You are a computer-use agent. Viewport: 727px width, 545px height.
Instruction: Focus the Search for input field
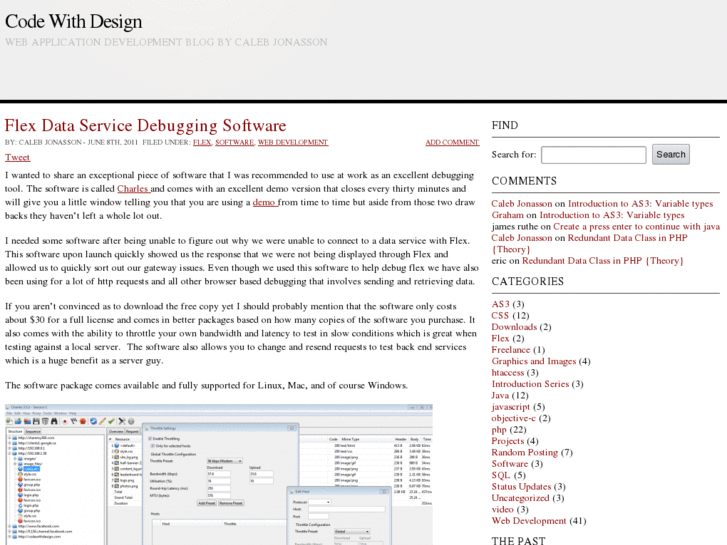[593, 155]
